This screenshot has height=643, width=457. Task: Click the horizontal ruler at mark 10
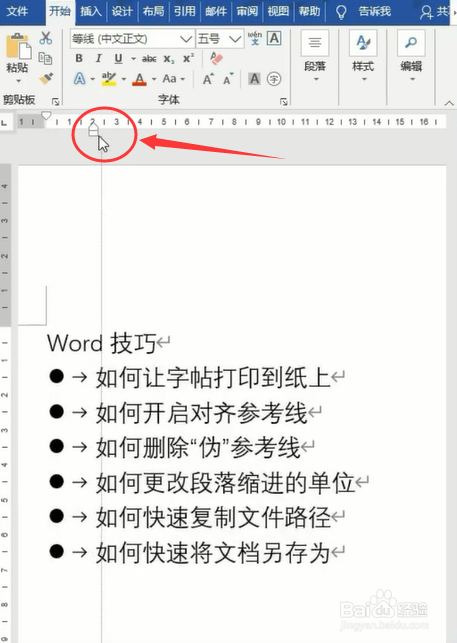[x=281, y=122]
